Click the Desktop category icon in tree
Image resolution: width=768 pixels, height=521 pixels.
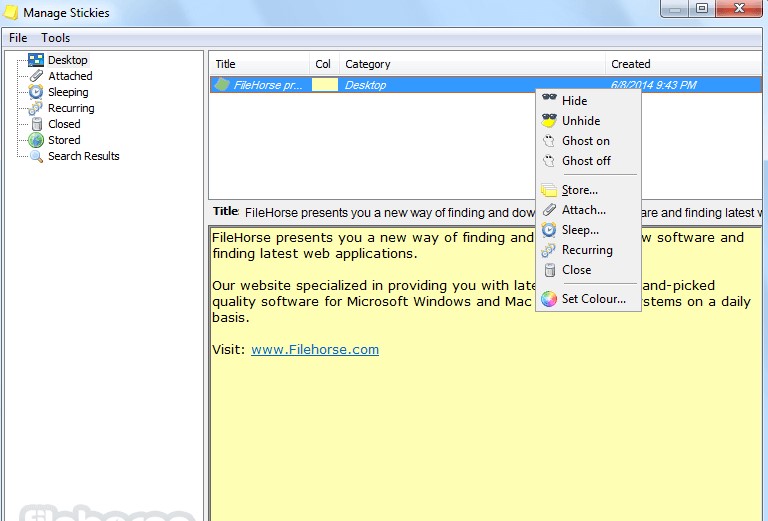point(36,60)
